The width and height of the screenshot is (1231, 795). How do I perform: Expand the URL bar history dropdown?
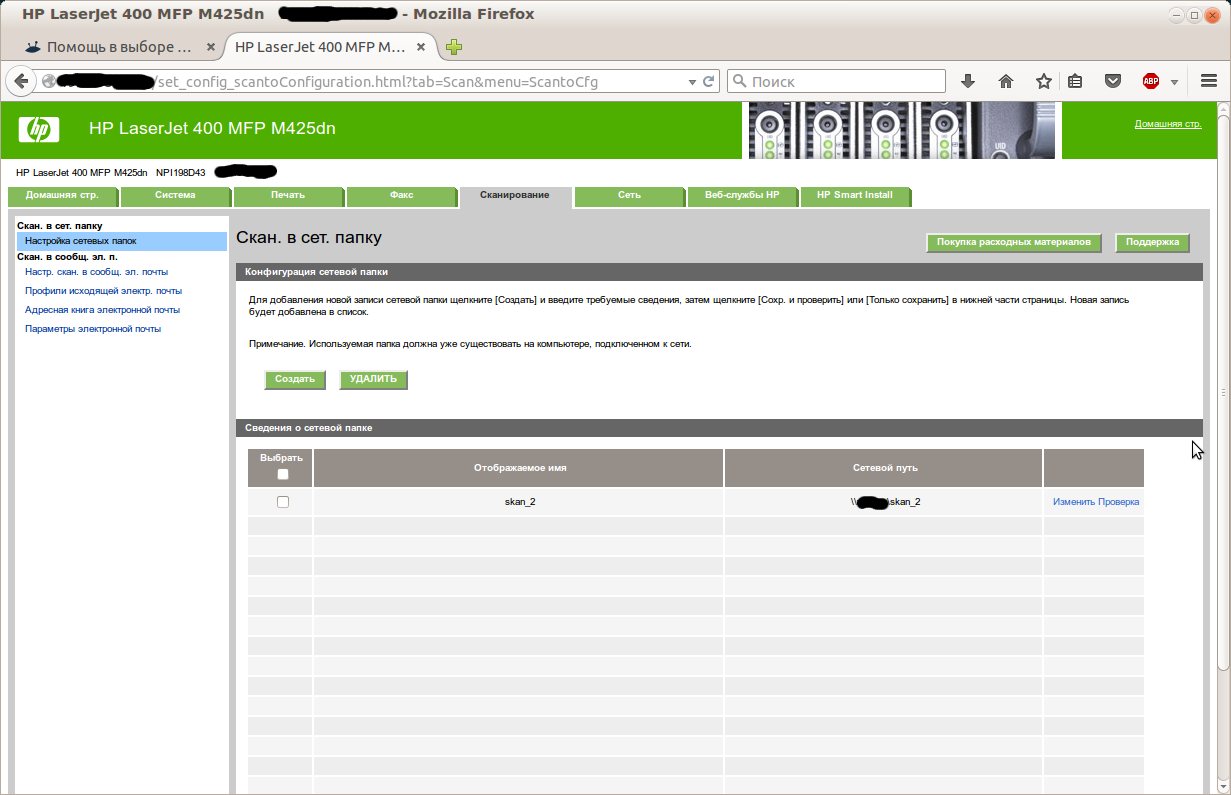(x=692, y=82)
